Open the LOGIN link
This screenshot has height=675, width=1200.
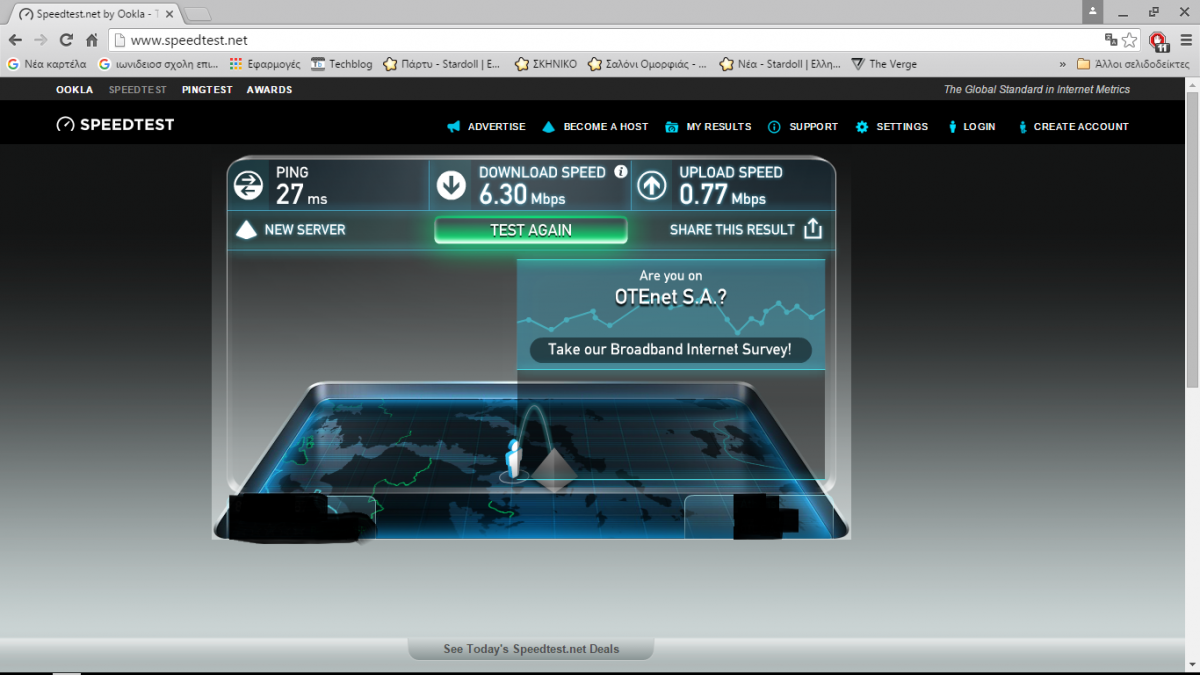(x=980, y=127)
